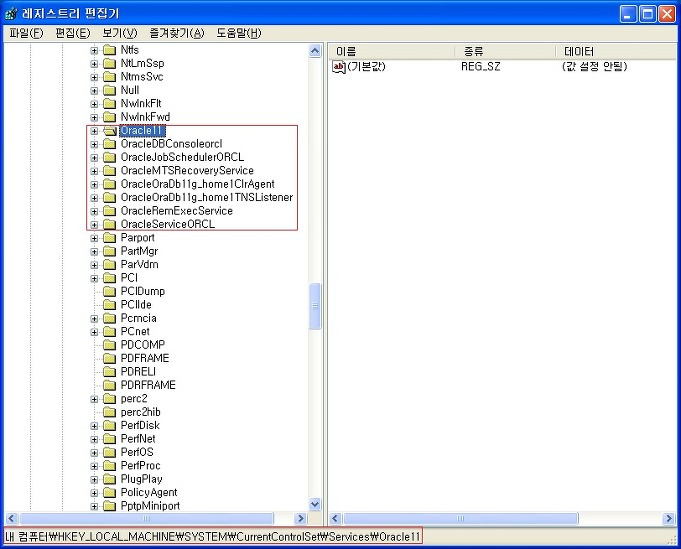Image resolution: width=681 pixels, height=549 pixels.
Task: Click the NwlnkFwd folder icon
Action: click(109, 117)
